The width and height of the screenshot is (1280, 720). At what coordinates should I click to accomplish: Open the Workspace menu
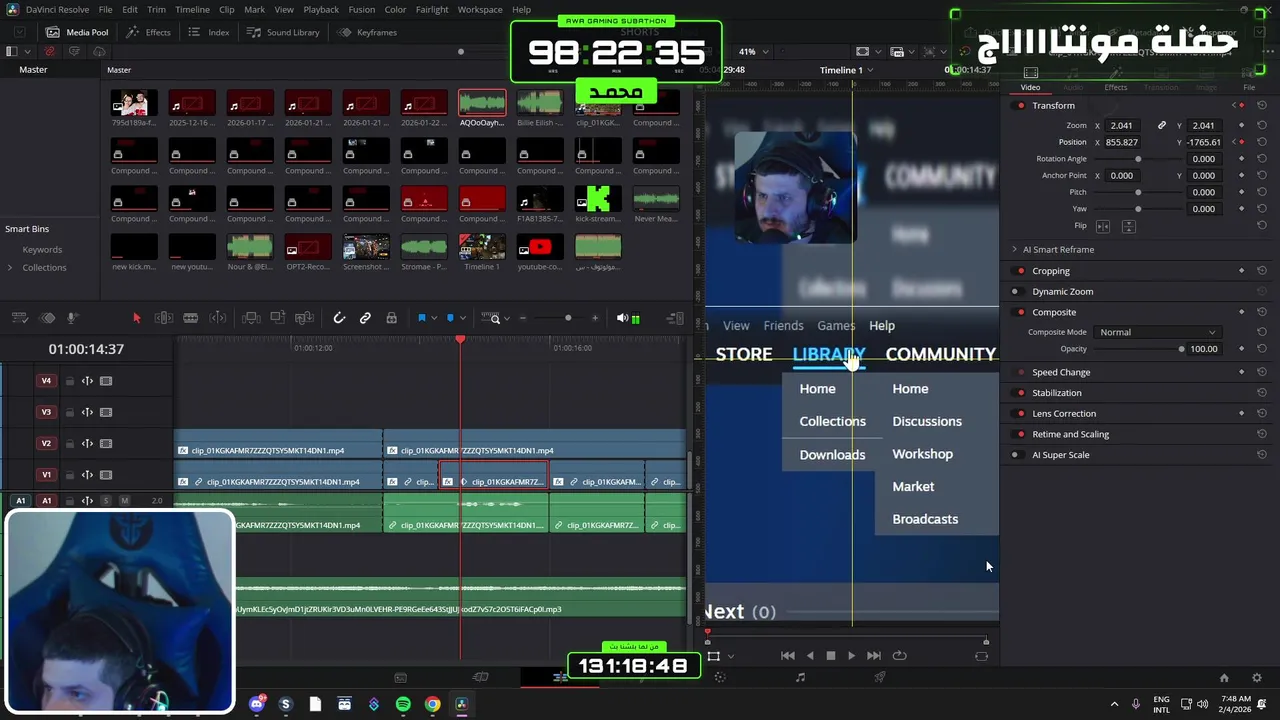point(480,10)
